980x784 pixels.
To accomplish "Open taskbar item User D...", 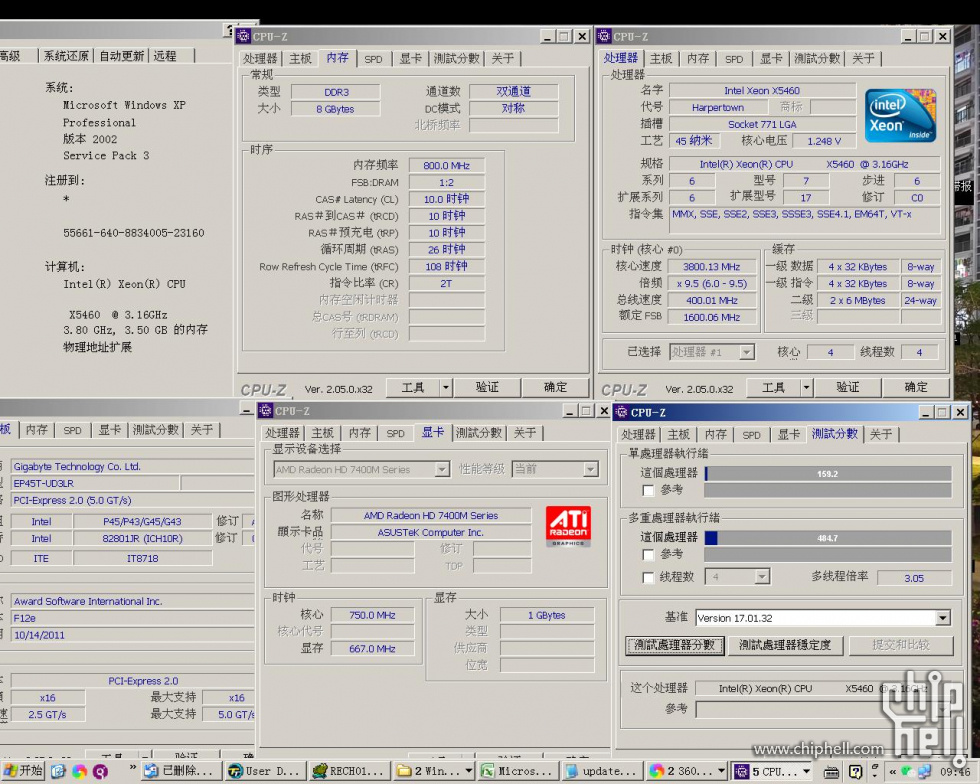I will click(x=266, y=771).
